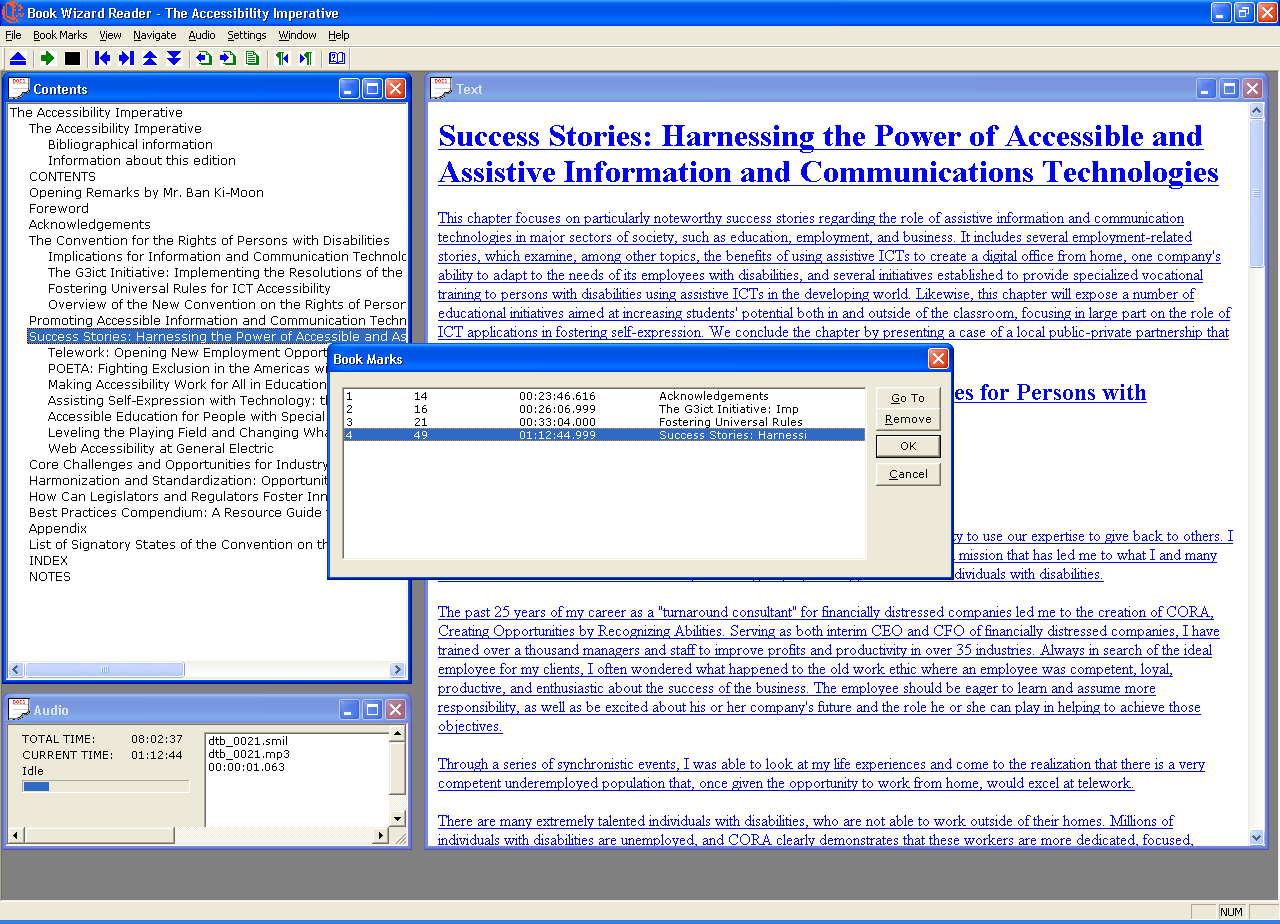Click the blue double down-arrow level icon
The image size is (1280, 924).
pyautogui.click(x=174, y=59)
